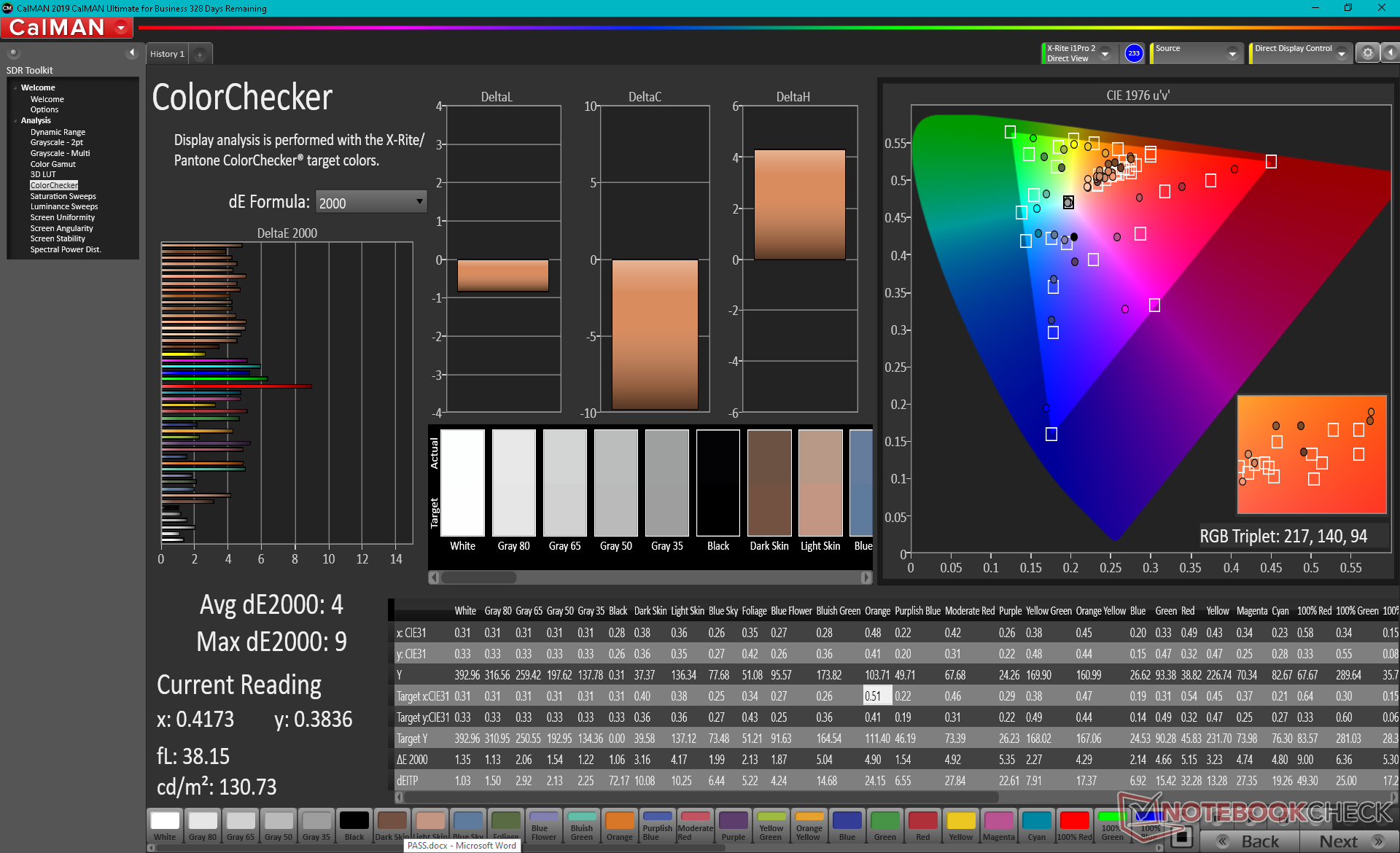Collapse the left workflow panel arrow

132,52
